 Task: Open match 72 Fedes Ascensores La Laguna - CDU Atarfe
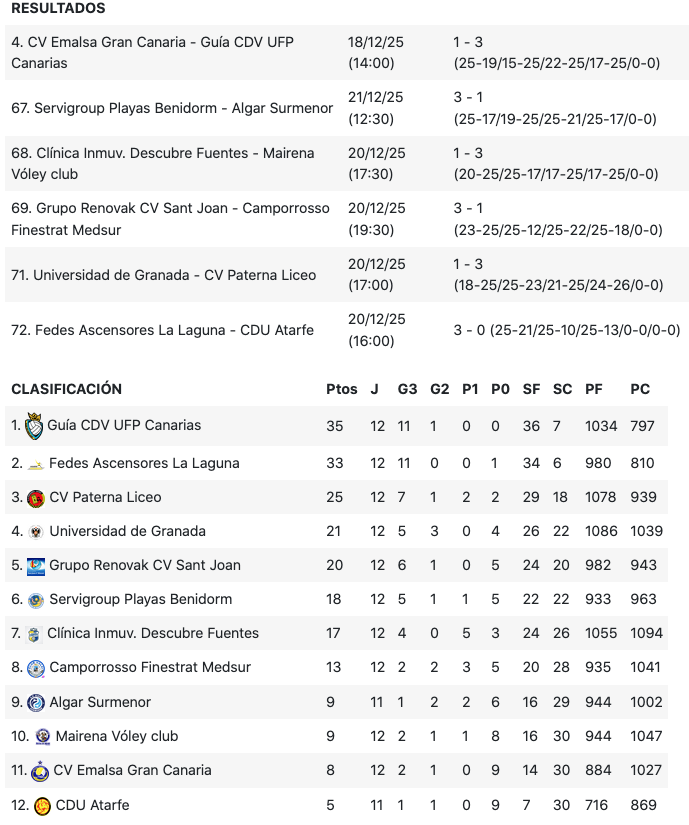pyautogui.click(x=162, y=330)
